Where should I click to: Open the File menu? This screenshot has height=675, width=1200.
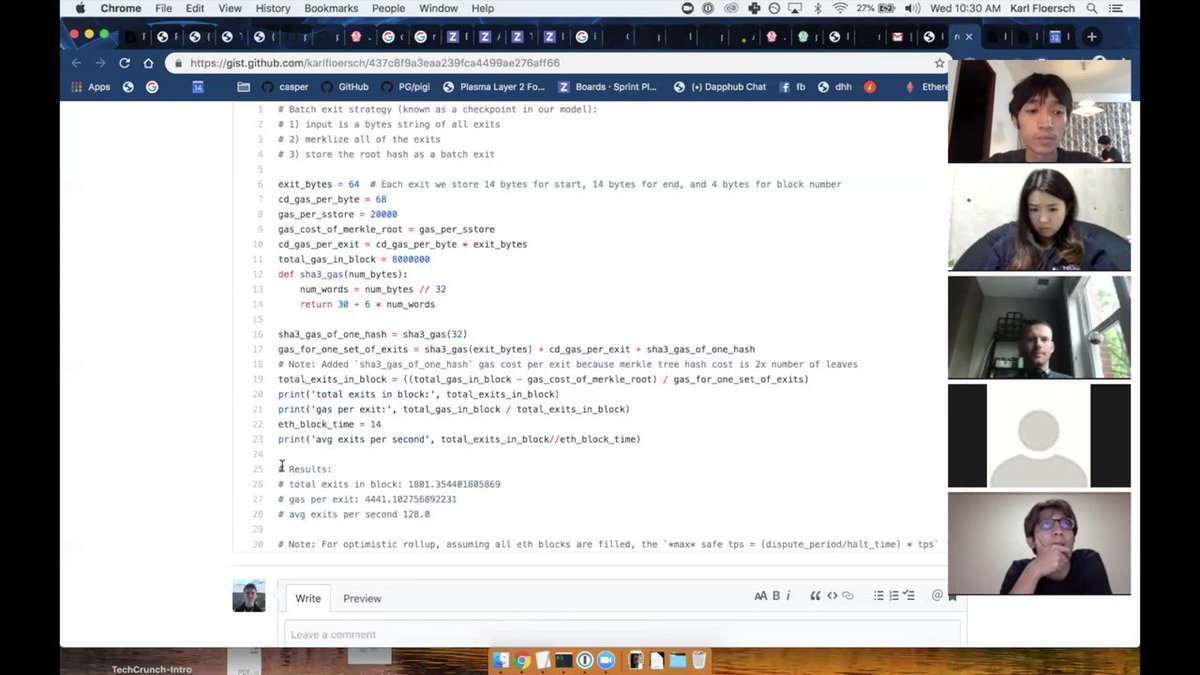(163, 8)
